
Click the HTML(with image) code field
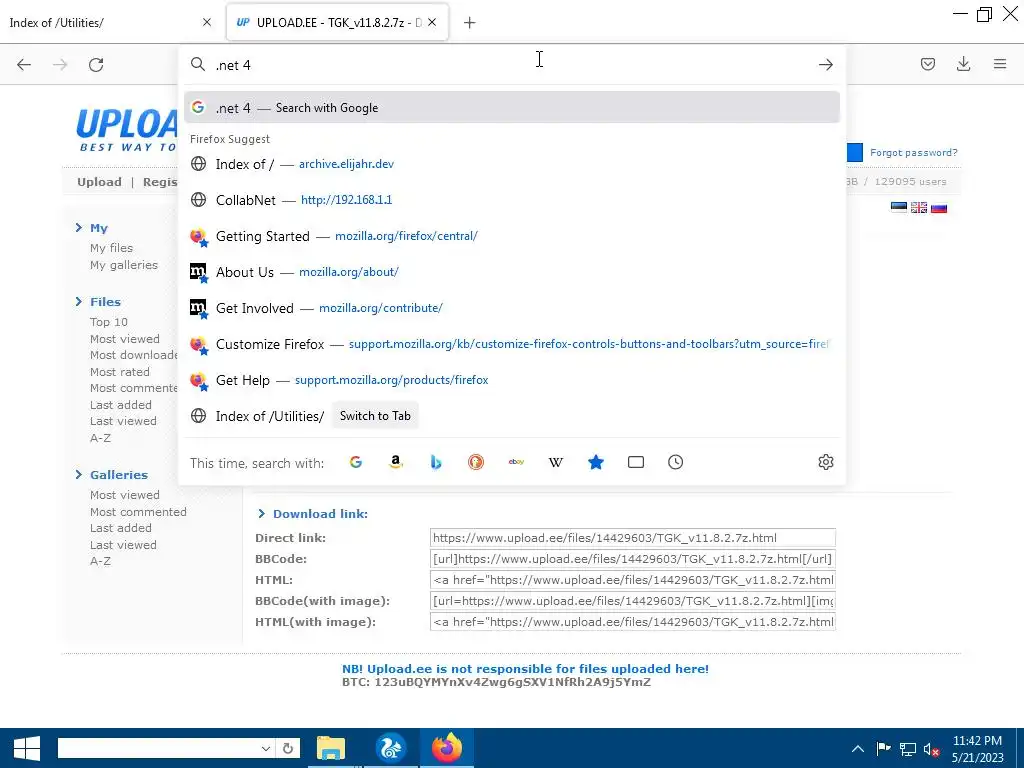coord(633,622)
